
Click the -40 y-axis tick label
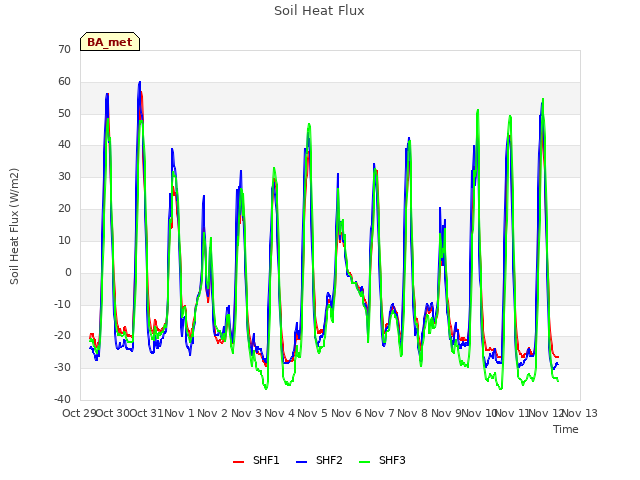point(62,399)
